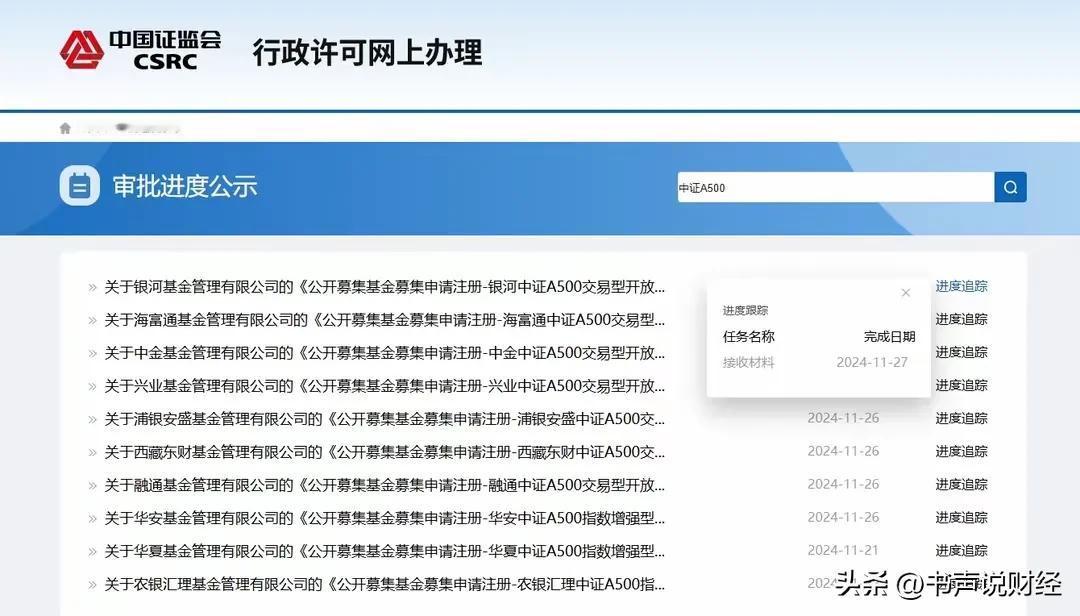This screenshot has height=616, width=1080.
Task: Open the 浦银安盛基金 application entry
Action: point(384,419)
